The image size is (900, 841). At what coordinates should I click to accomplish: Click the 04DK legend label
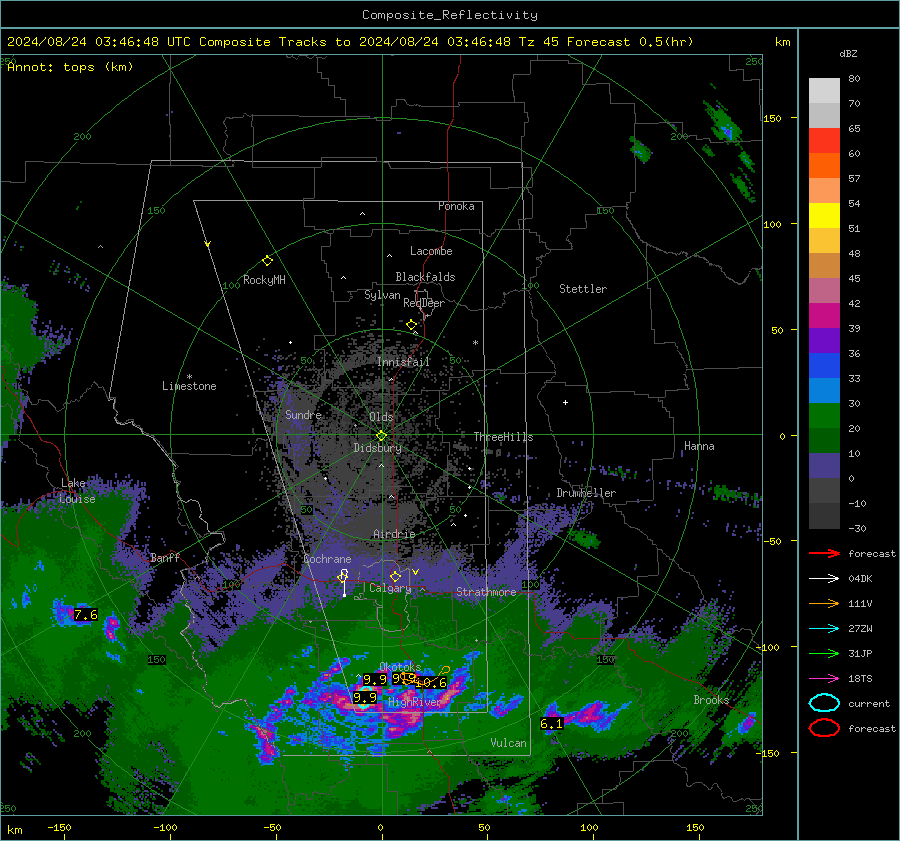pos(860,578)
